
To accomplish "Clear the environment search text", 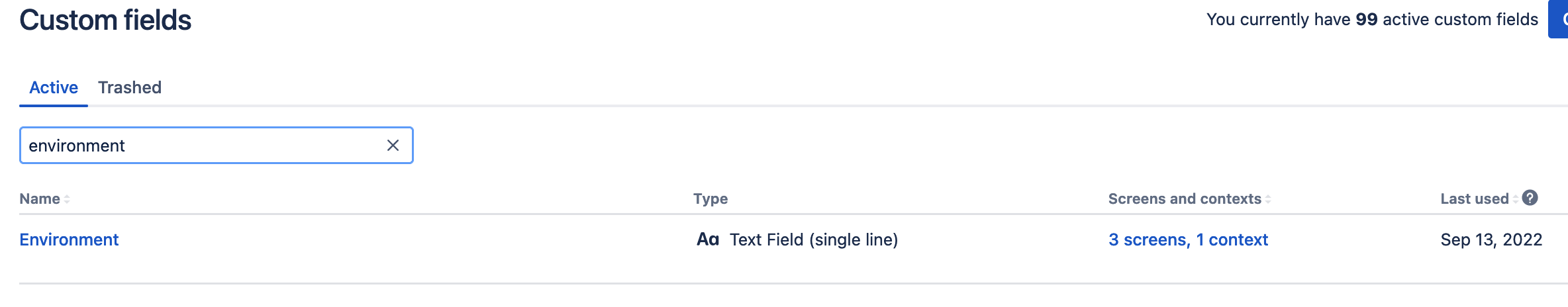I will [393, 146].
